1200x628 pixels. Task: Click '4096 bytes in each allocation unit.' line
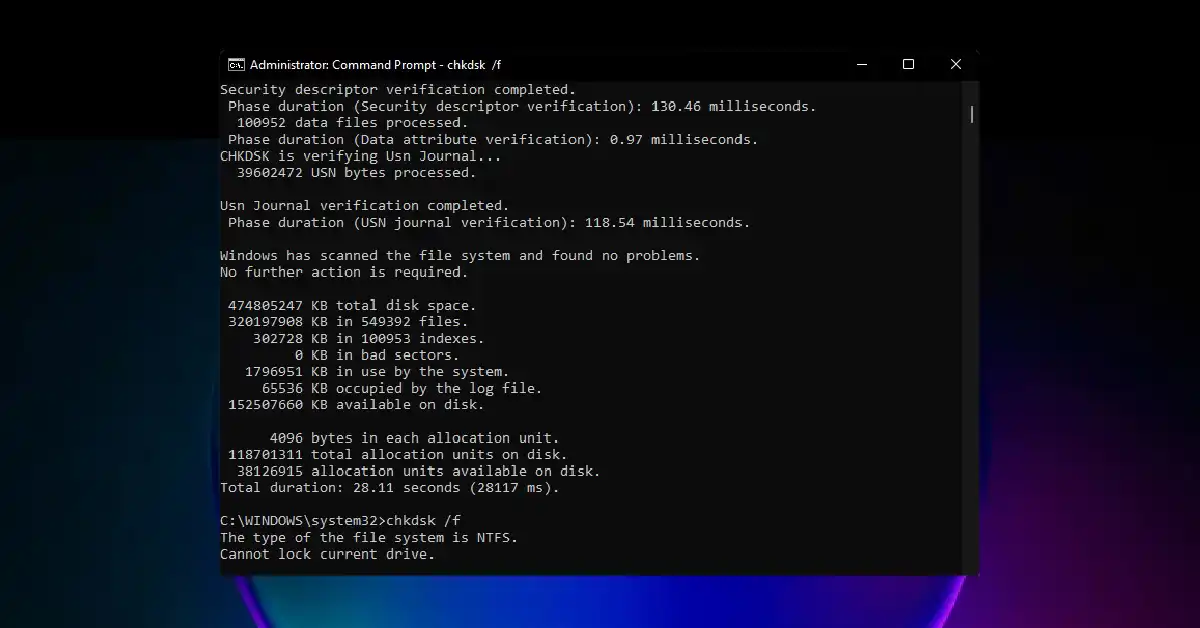tap(414, 438)
